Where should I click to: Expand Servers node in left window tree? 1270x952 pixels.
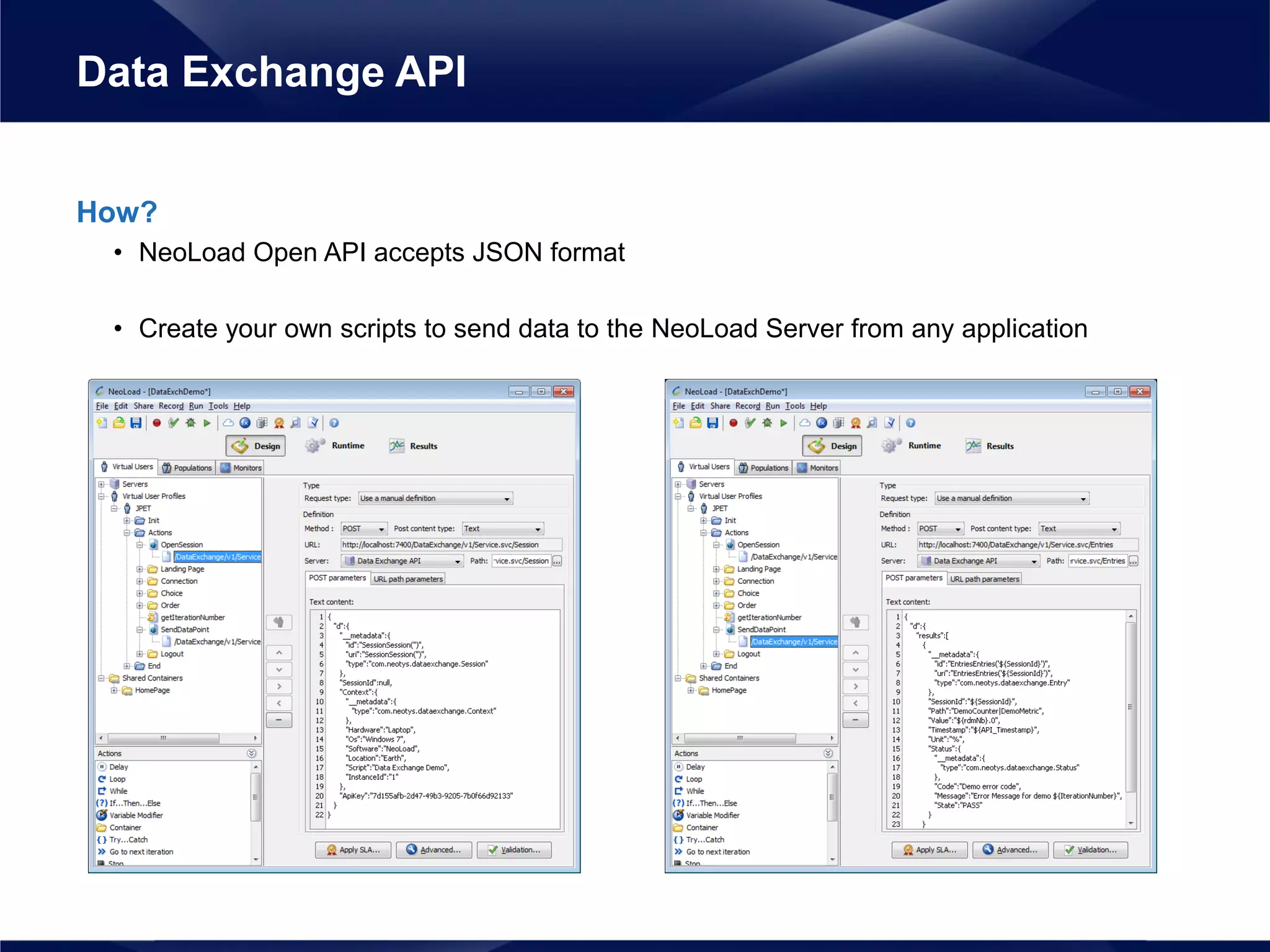click(x=101, y=484)
